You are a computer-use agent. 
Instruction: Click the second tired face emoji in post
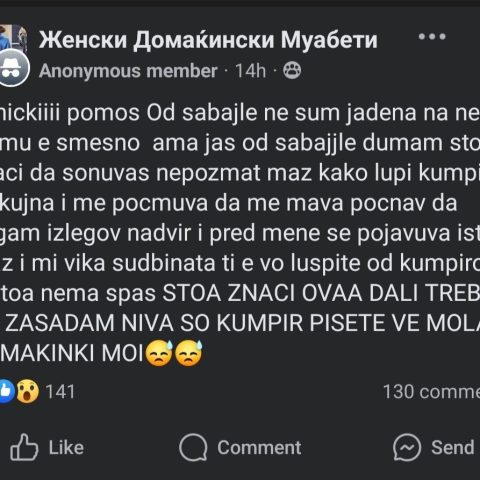pyautogui.click(x=189, y=353)
